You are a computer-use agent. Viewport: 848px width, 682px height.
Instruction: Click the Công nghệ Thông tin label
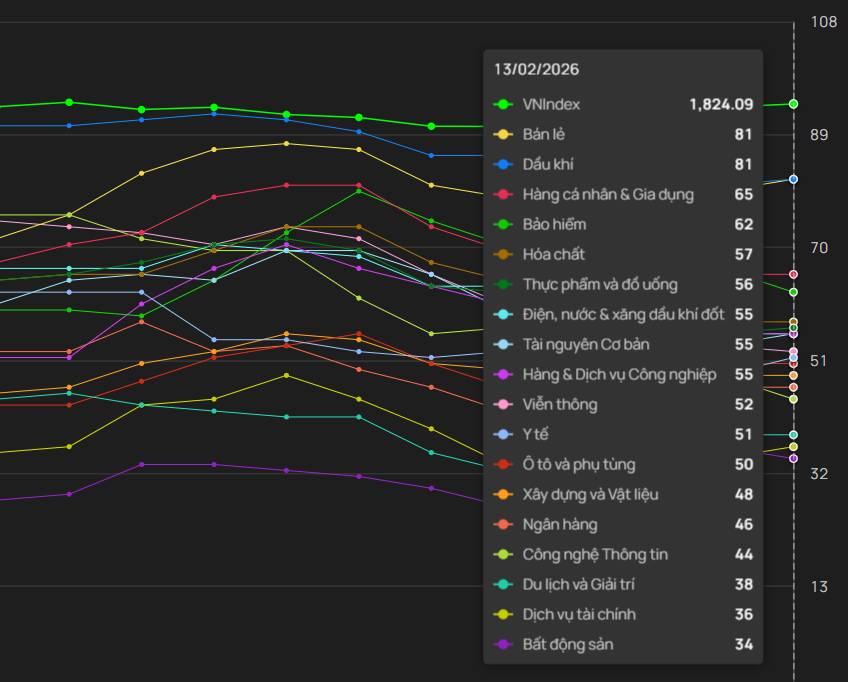tap(595, 555)
